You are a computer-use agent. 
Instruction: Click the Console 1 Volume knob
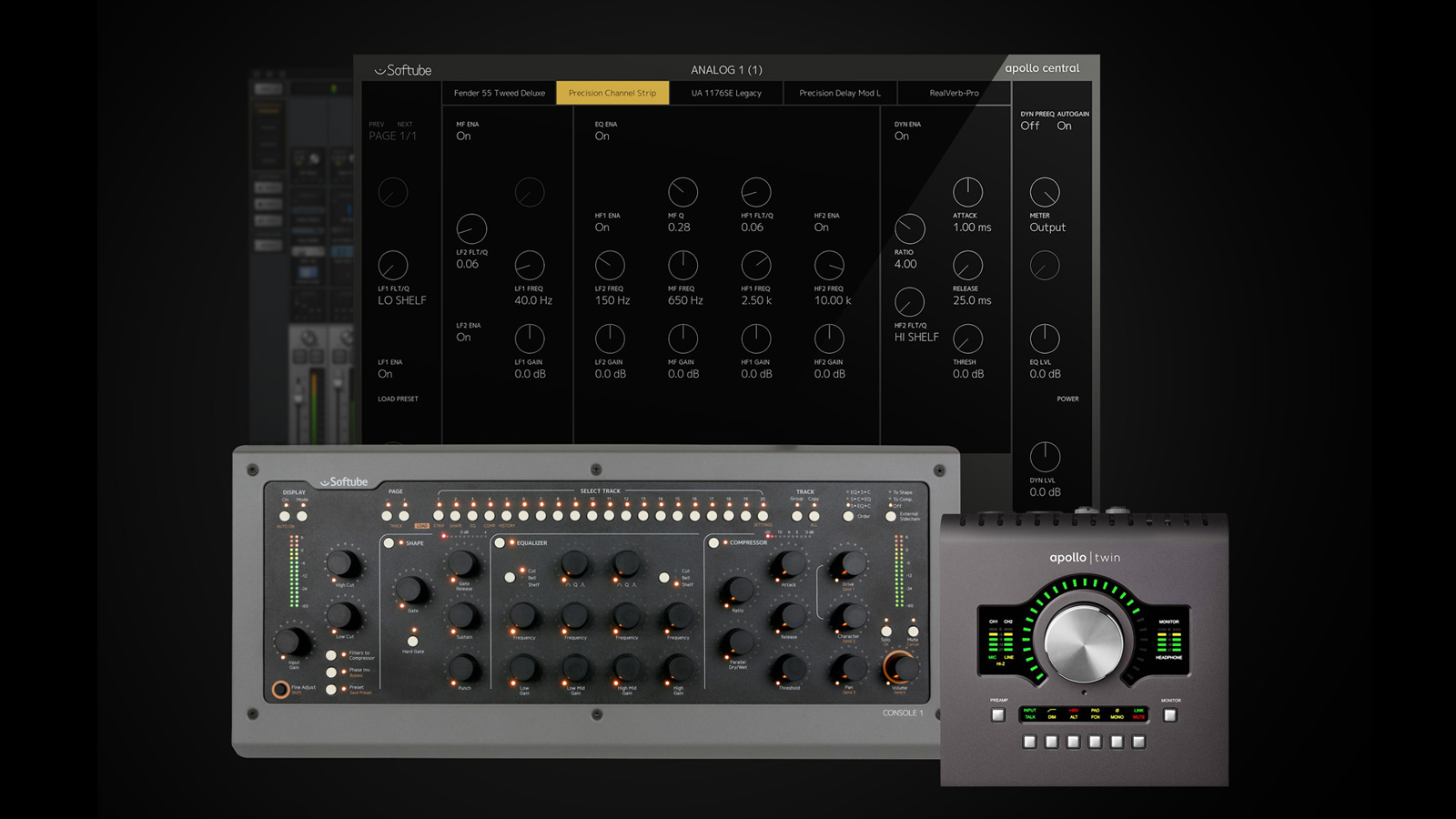(900, 666)
